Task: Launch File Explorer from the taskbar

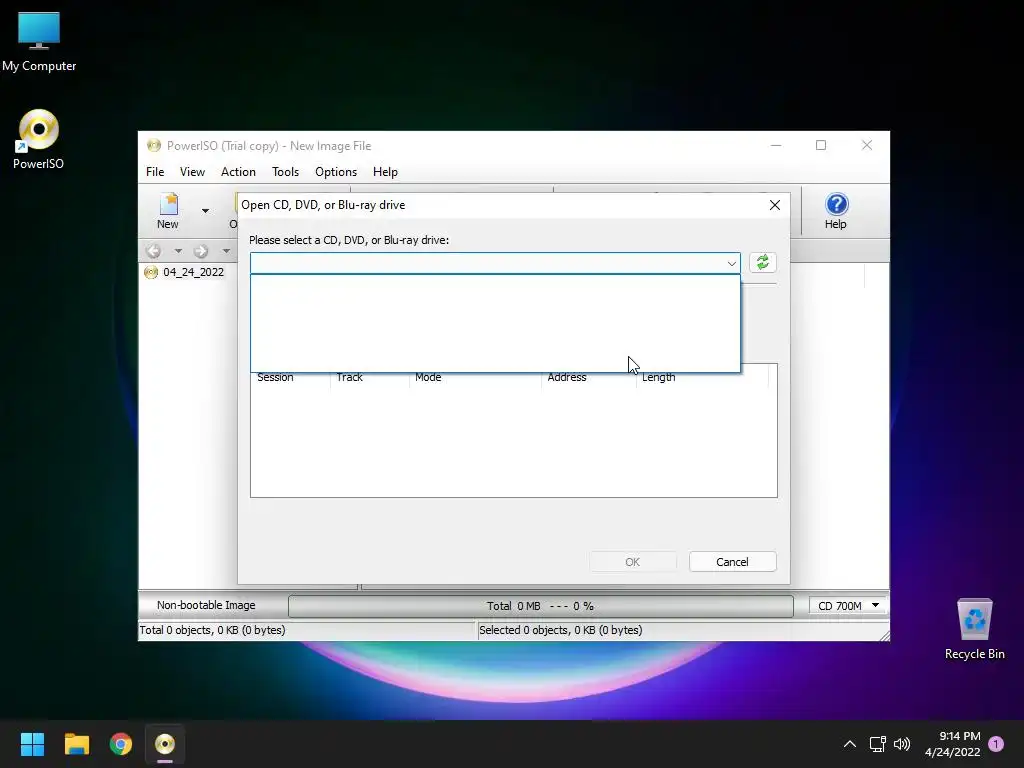Action: [x=76, y=744]
